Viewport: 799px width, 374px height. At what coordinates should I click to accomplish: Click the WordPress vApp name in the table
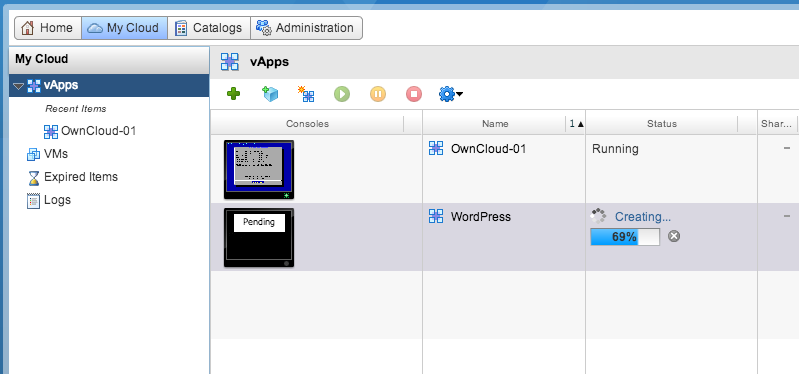(x=481, y=217)
